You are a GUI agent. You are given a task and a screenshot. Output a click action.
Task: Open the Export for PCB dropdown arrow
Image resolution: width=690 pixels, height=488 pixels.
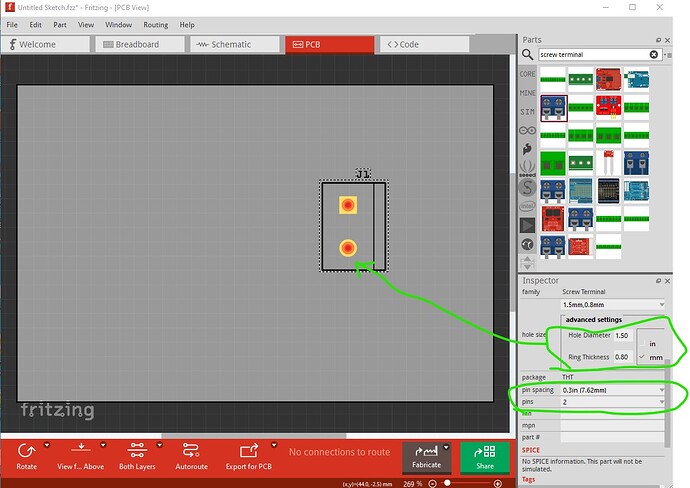[x=274, y=445]
